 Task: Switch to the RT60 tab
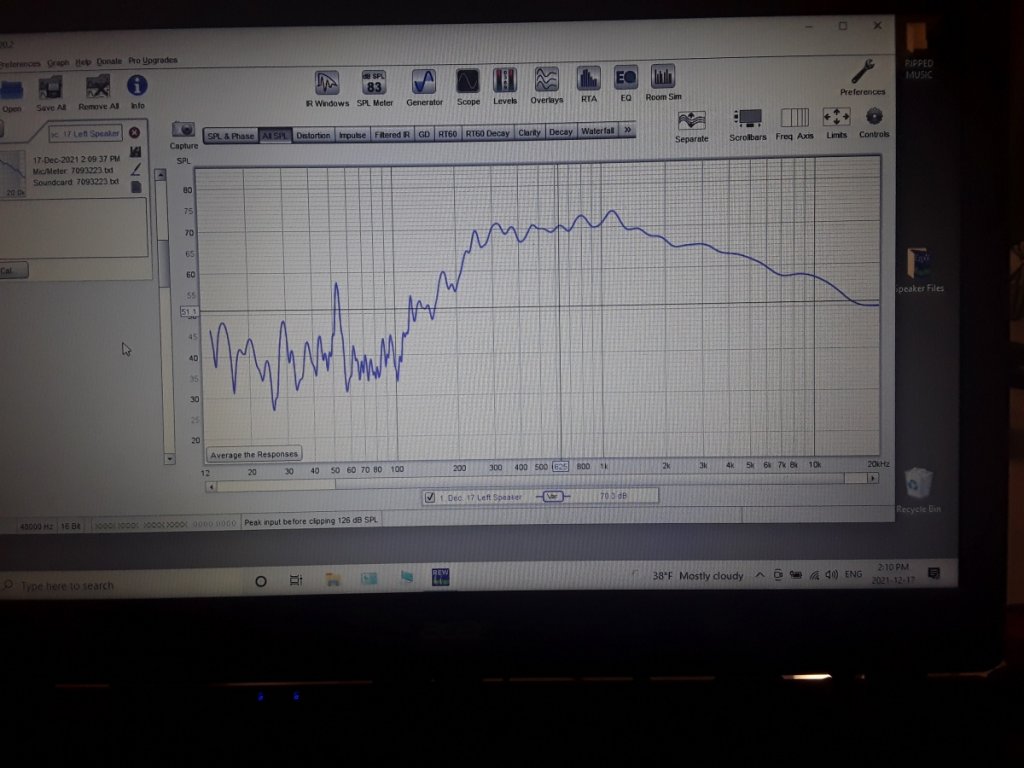pos(447,134)
